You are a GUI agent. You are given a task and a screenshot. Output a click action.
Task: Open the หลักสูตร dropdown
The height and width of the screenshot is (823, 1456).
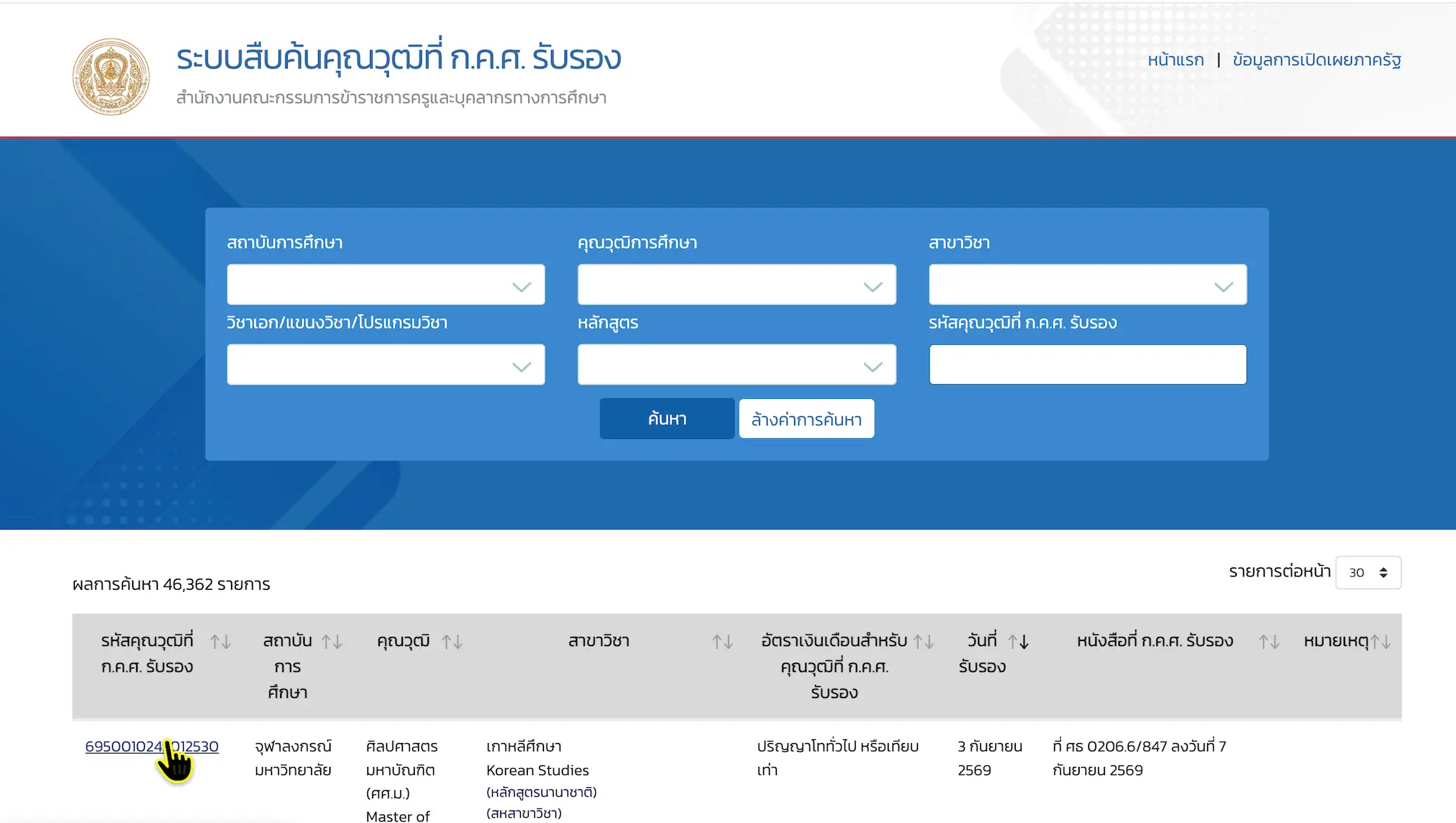click(x=736, y=364)
